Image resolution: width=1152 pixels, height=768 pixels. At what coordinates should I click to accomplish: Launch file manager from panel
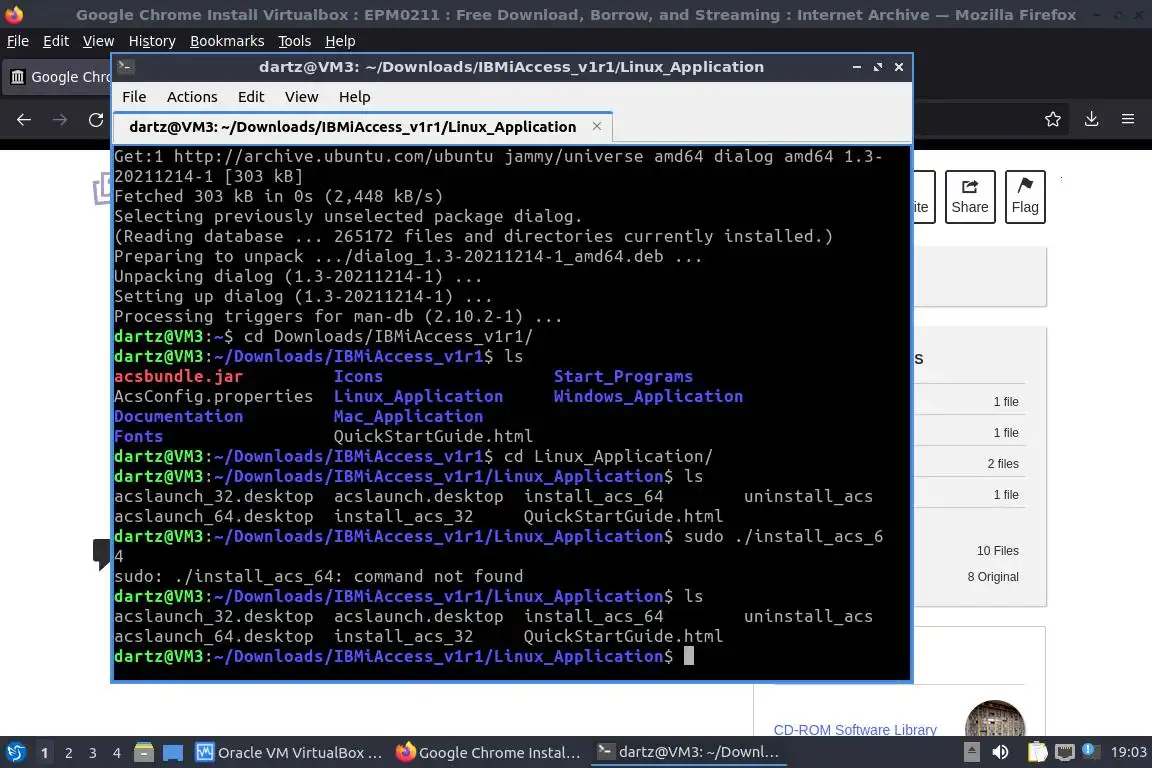point(144,753)
